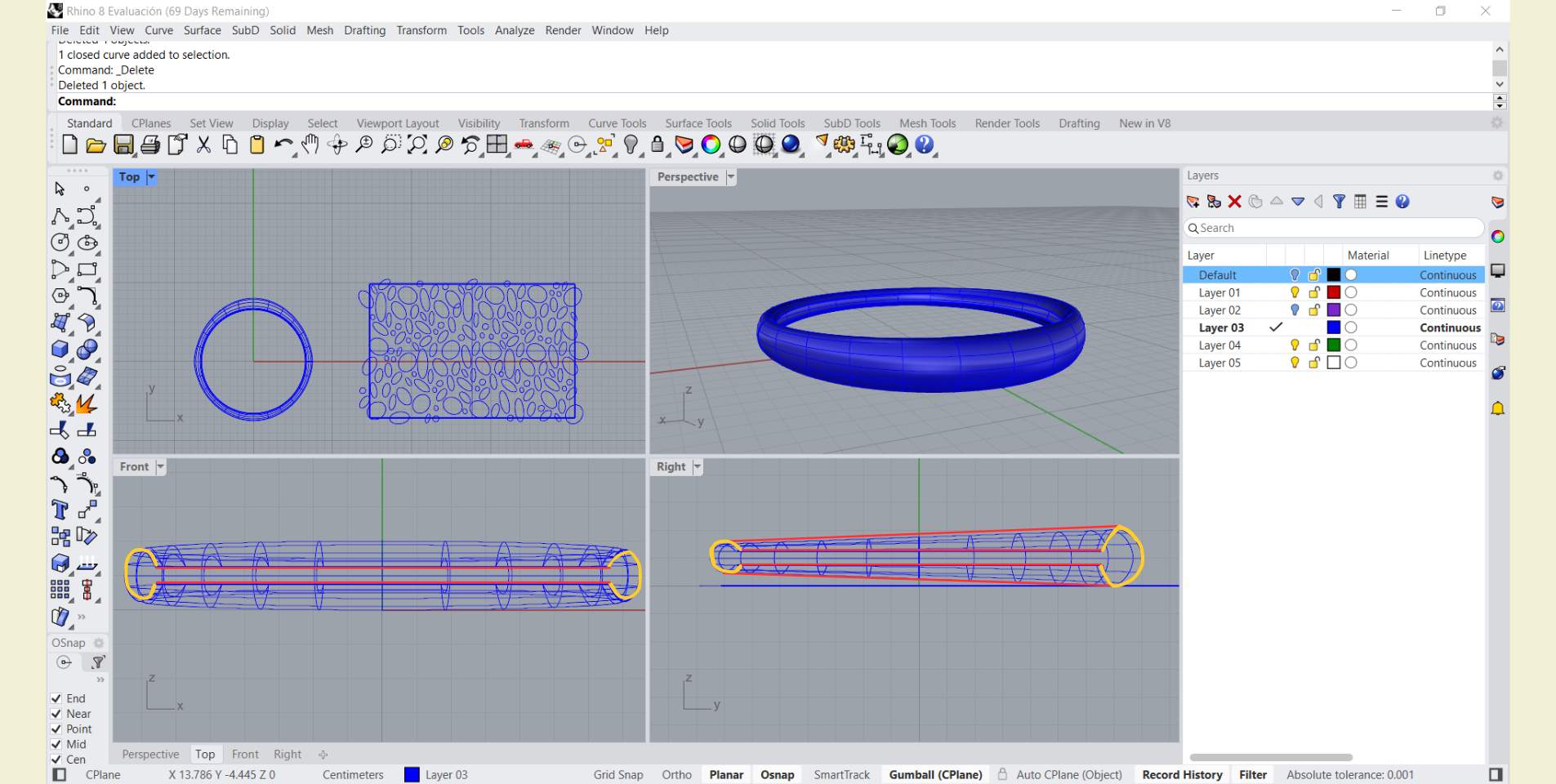Click the blue Render sphere icon
The image size is (1556, 784).
(790, 145)
